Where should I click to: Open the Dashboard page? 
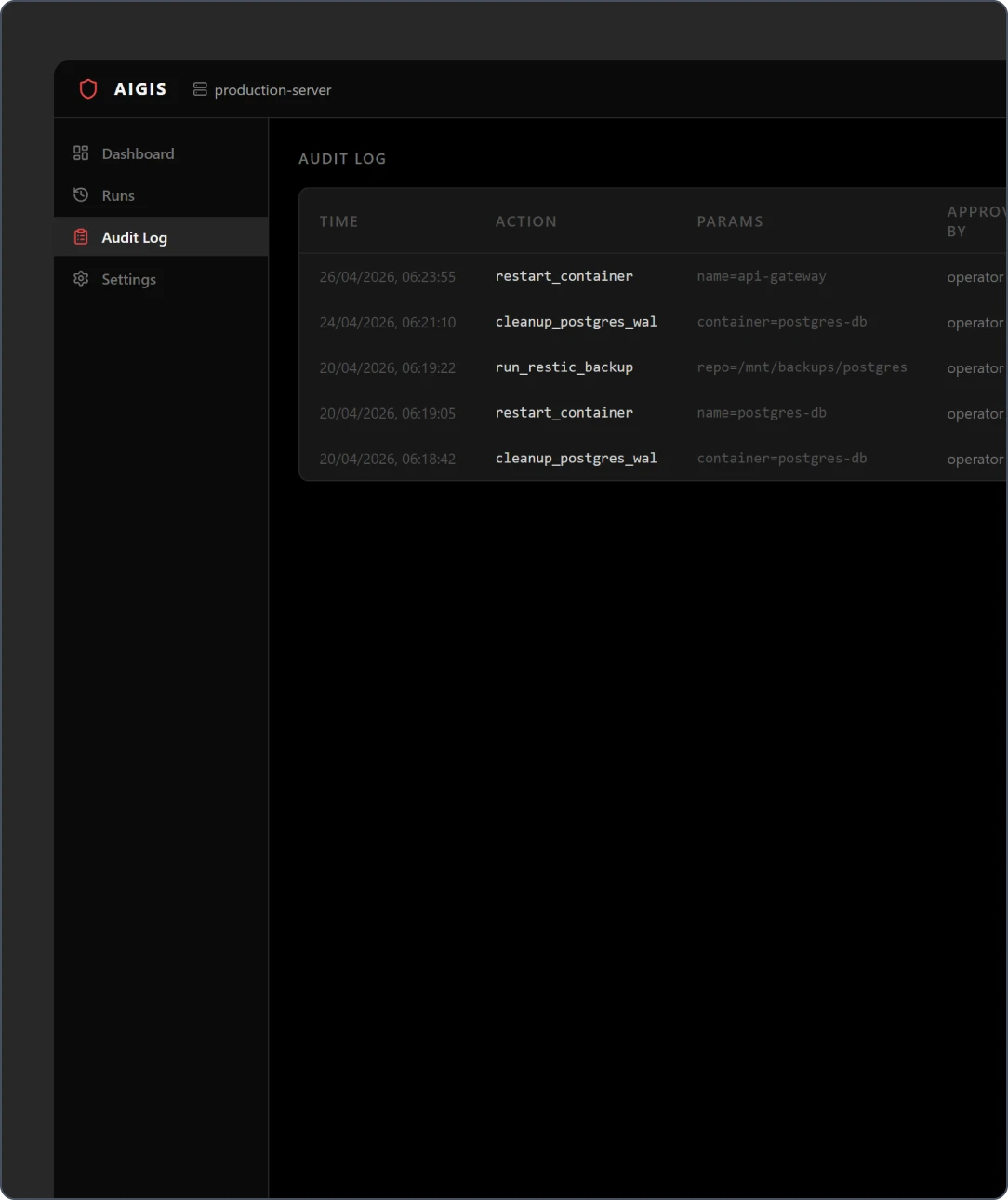coord(161,153)
